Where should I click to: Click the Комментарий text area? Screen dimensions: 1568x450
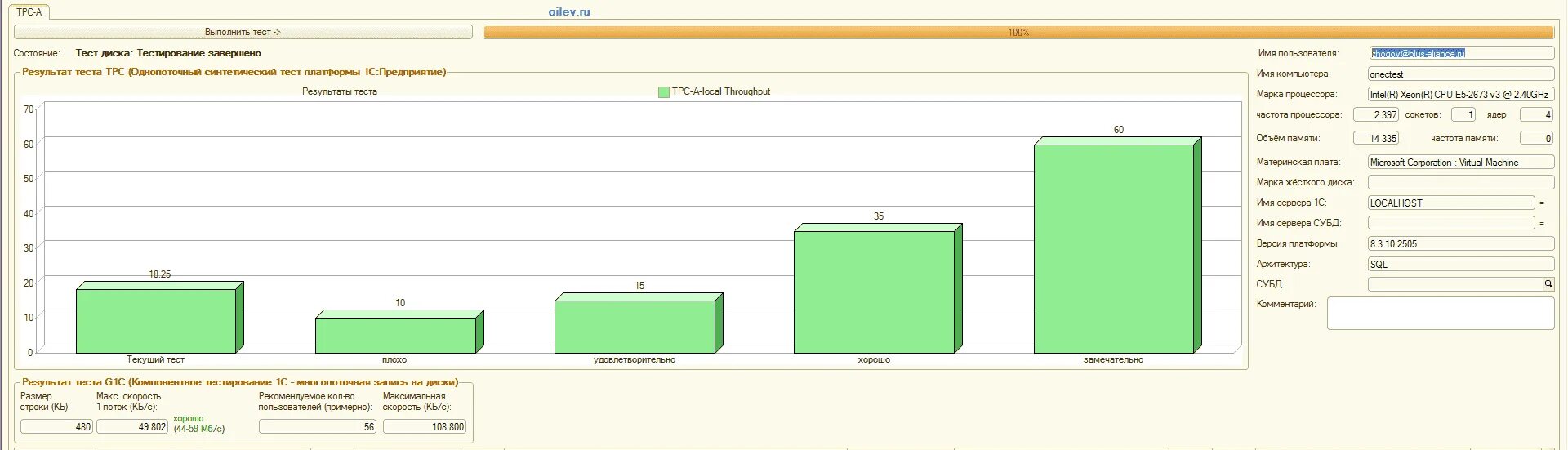click(1441, 313)
